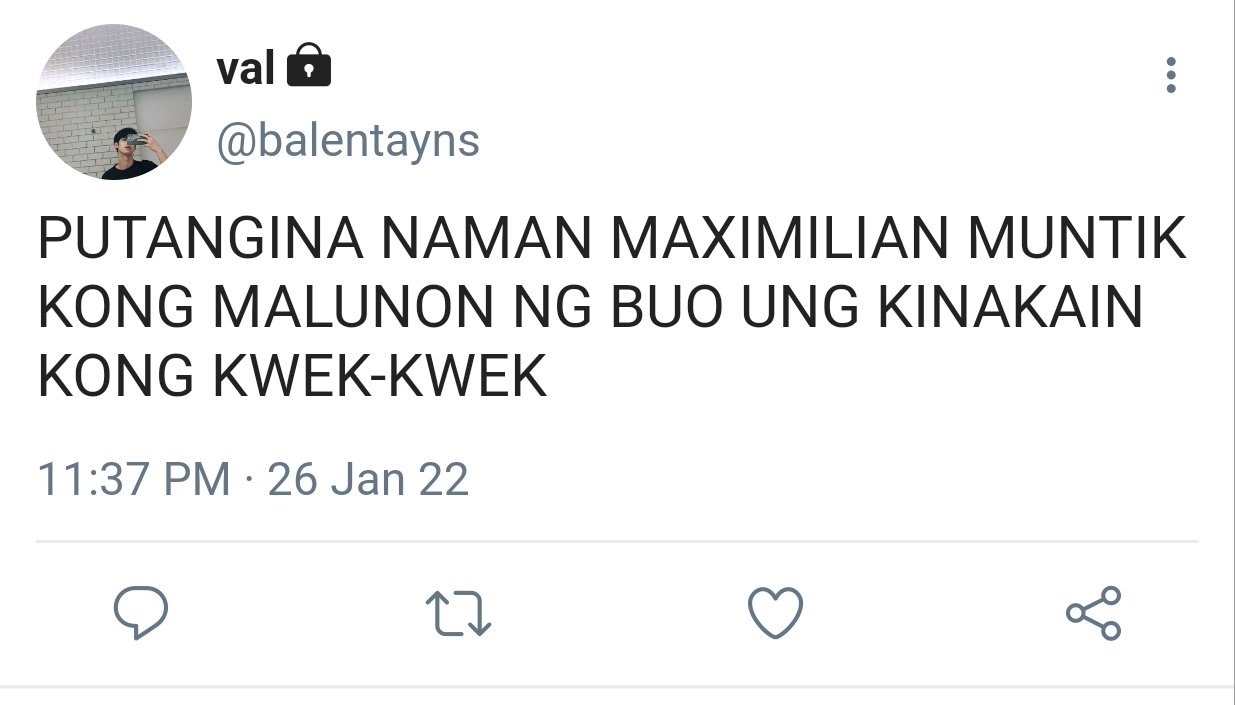Click the word KINAKAIN in the tweet
Viewport: 1235px width, 705px height.
(1011, 311)
